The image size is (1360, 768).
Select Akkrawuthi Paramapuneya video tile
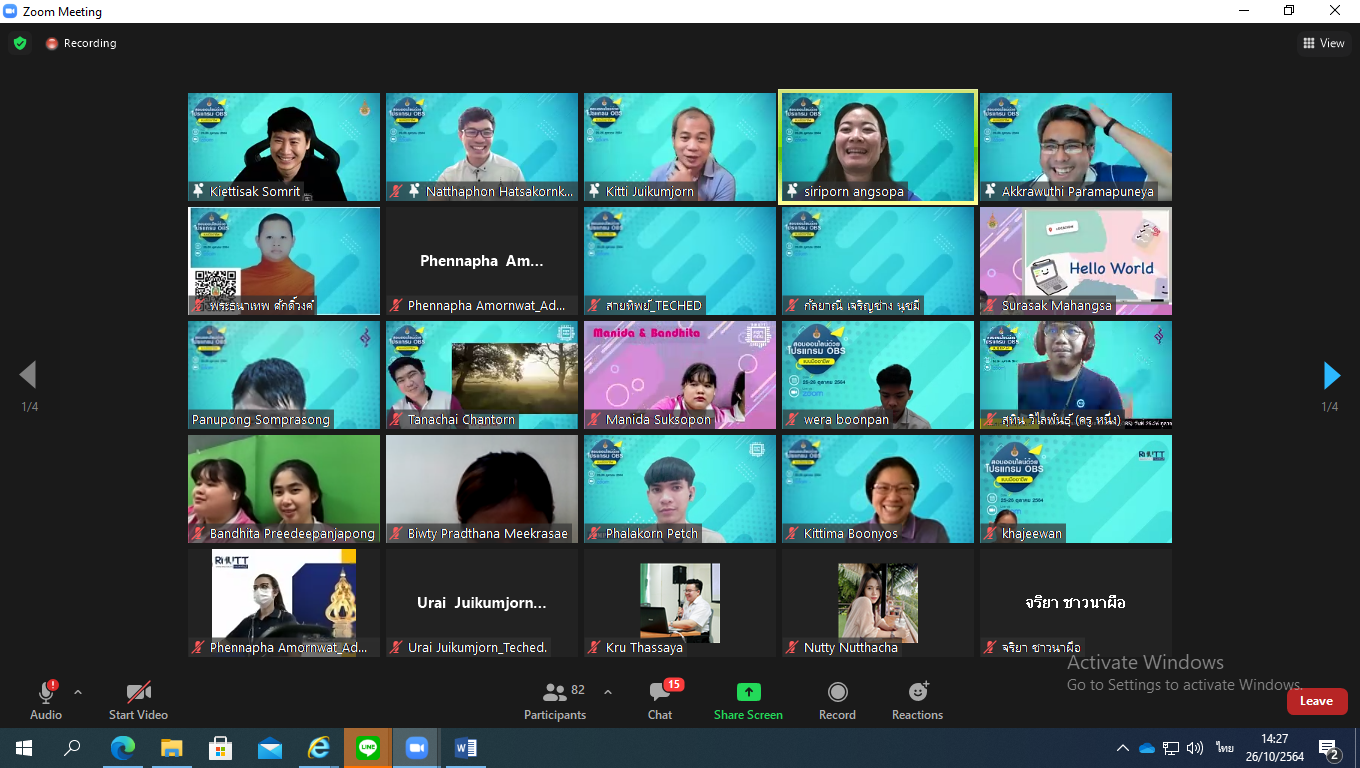pos(1076,147)
